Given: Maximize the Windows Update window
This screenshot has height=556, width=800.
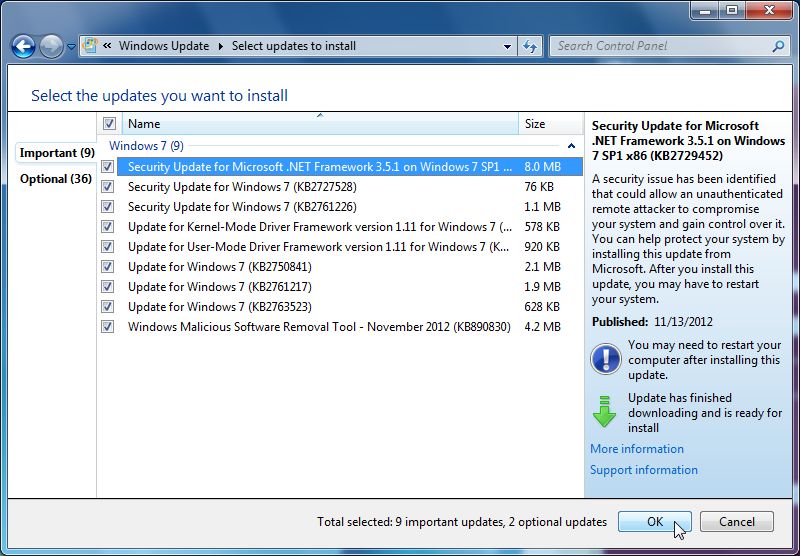Looking at the screenshot, I should [x=732, y=10].
